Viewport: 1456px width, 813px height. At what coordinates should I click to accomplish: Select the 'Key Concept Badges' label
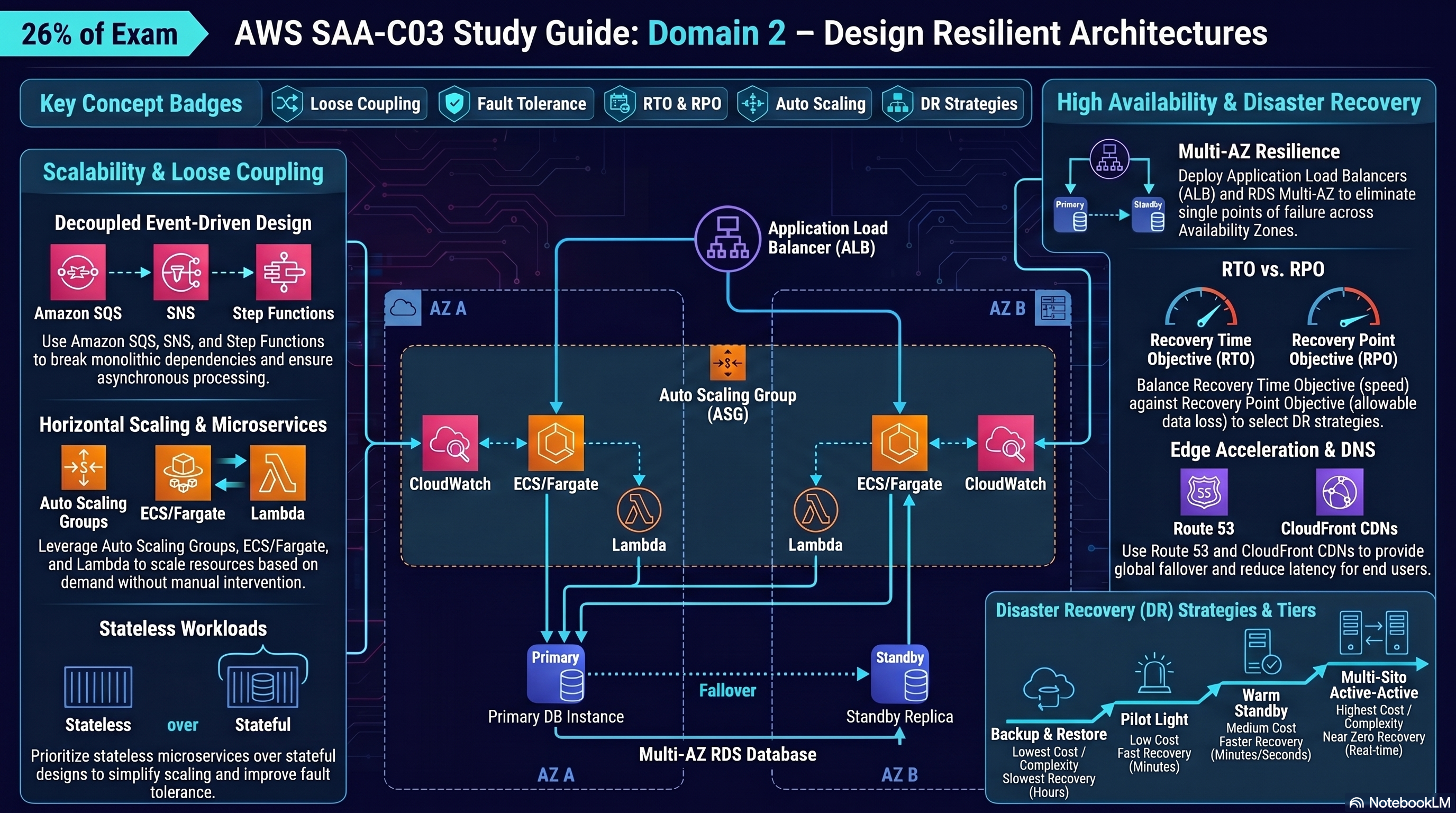click(141, 103)
